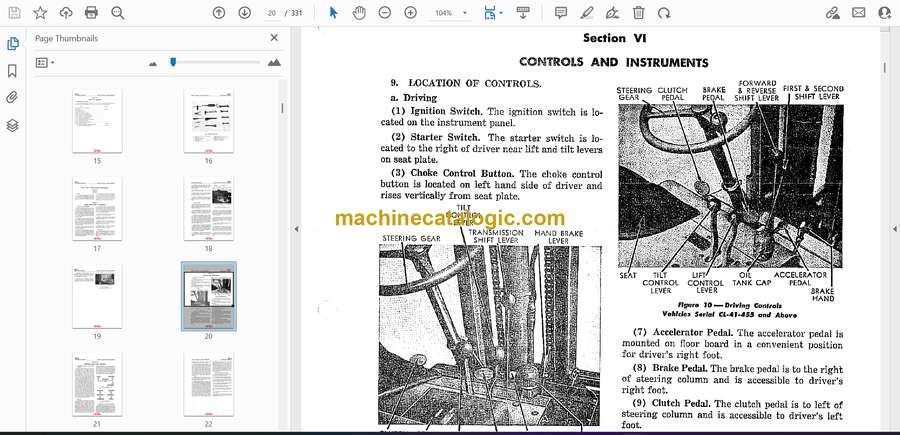Go to next page with the down arrow
Screen dimensions: 900x435
pos(245,13)
